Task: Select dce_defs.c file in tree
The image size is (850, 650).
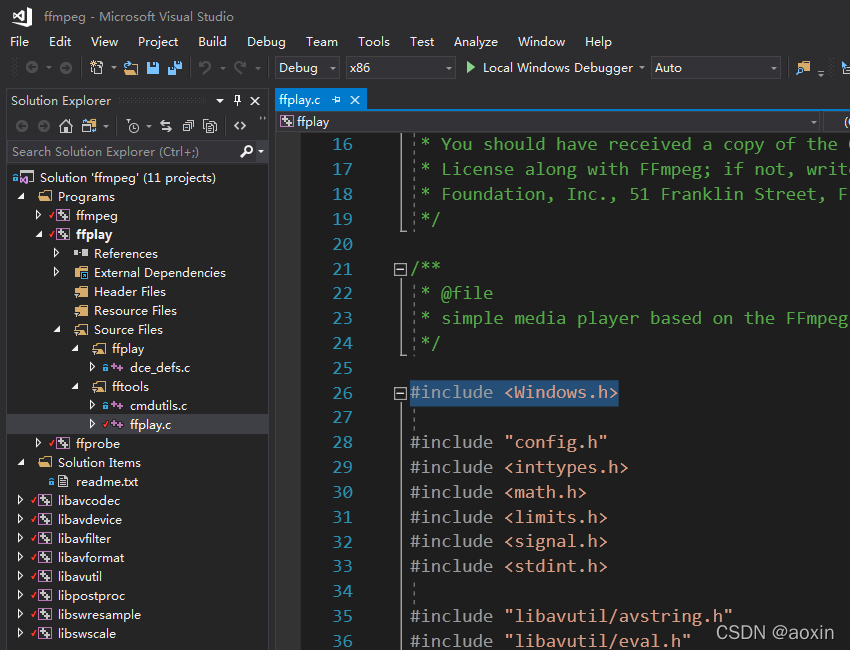Action: 160,368
